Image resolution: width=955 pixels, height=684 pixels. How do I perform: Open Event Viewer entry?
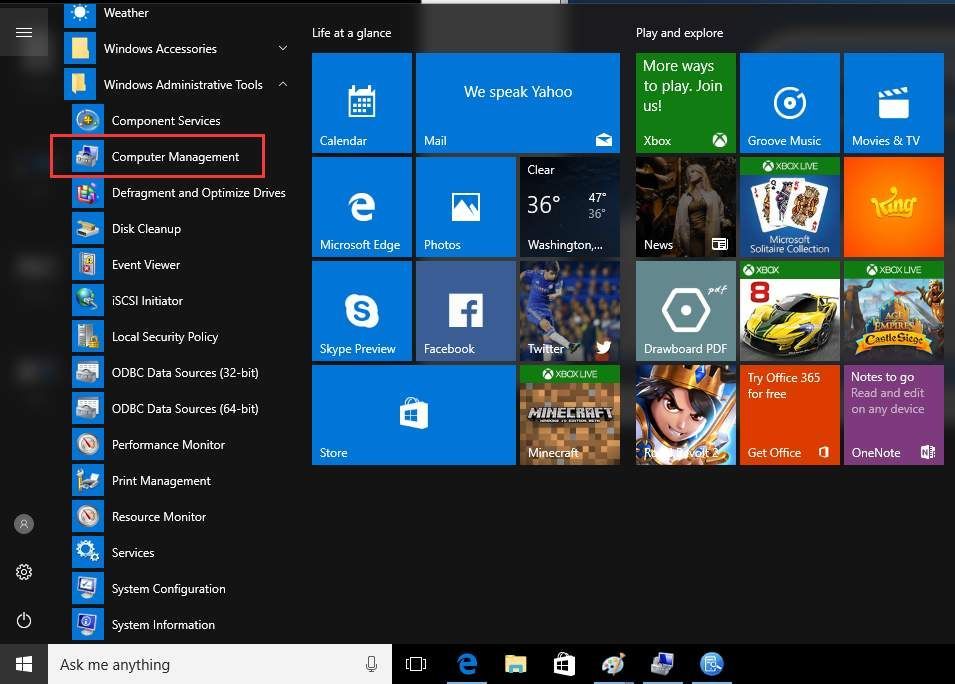(x=146, y=265)
